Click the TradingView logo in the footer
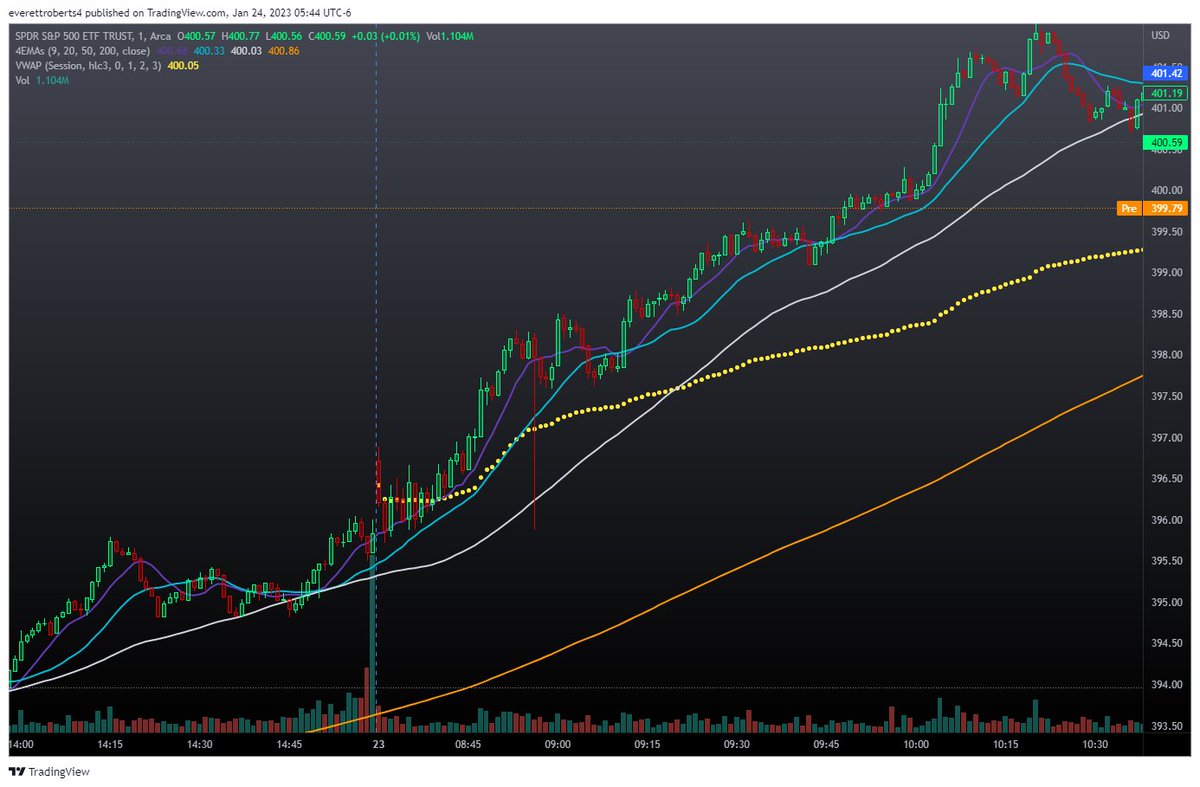Screen dimensions: 1200x787 click(47, 772)
